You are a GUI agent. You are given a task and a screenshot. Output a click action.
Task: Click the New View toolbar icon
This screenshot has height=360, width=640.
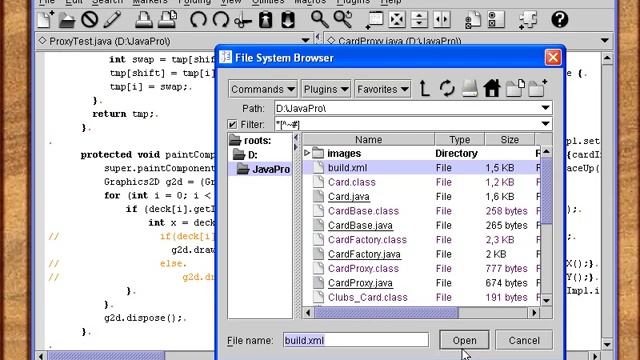(374, 20)
